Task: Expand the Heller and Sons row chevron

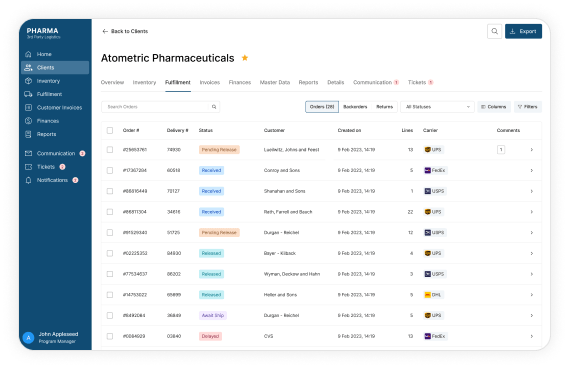Action: (532, 295)
